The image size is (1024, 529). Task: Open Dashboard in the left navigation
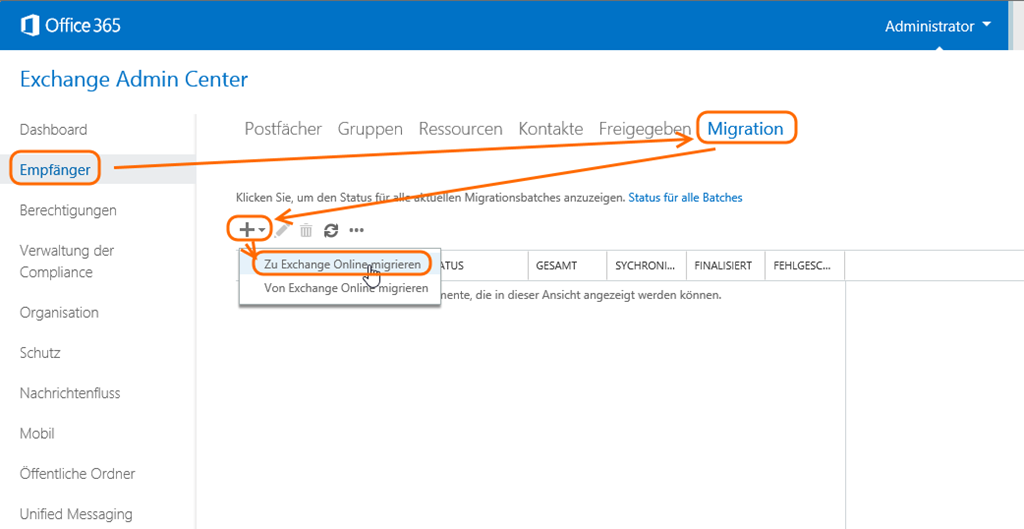tap(53, 130)
